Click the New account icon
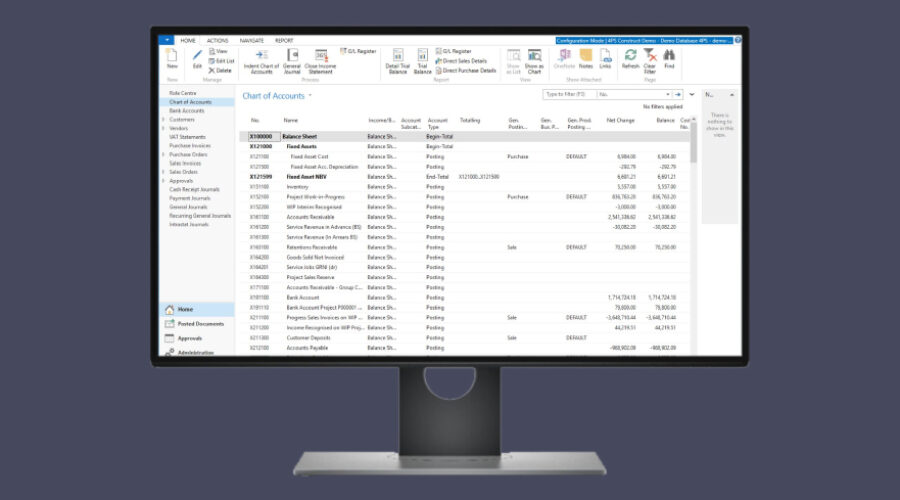 point(171,58)
